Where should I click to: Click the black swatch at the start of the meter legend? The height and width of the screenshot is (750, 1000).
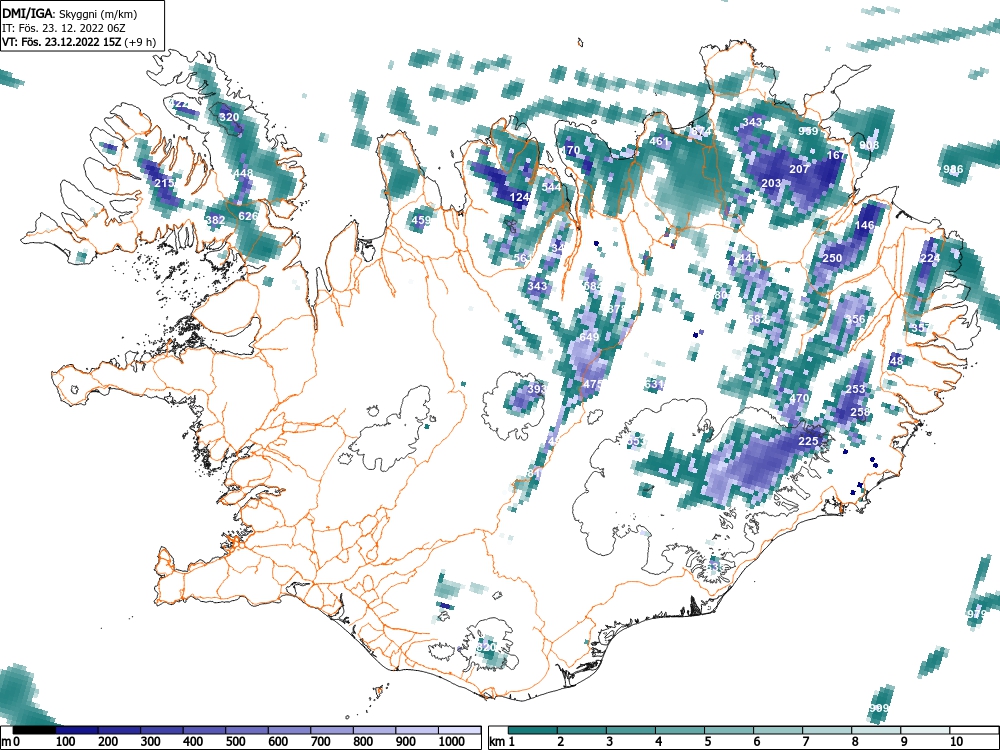(x=34, y=730)
